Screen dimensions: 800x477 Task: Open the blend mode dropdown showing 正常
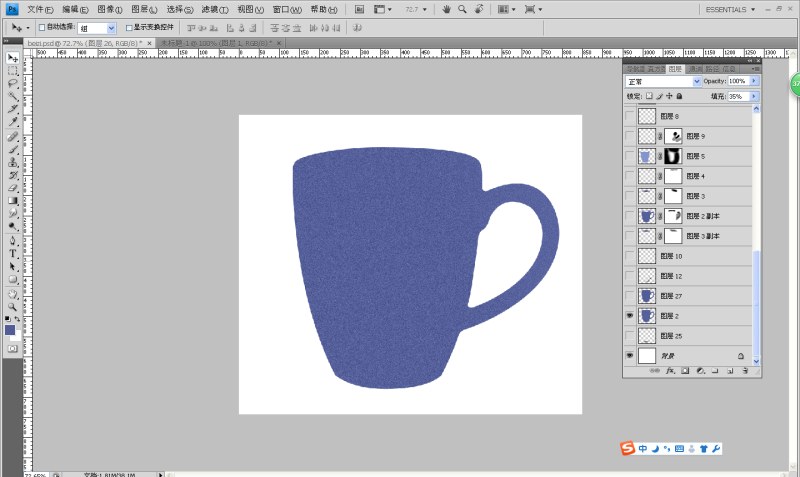[663, 81]
